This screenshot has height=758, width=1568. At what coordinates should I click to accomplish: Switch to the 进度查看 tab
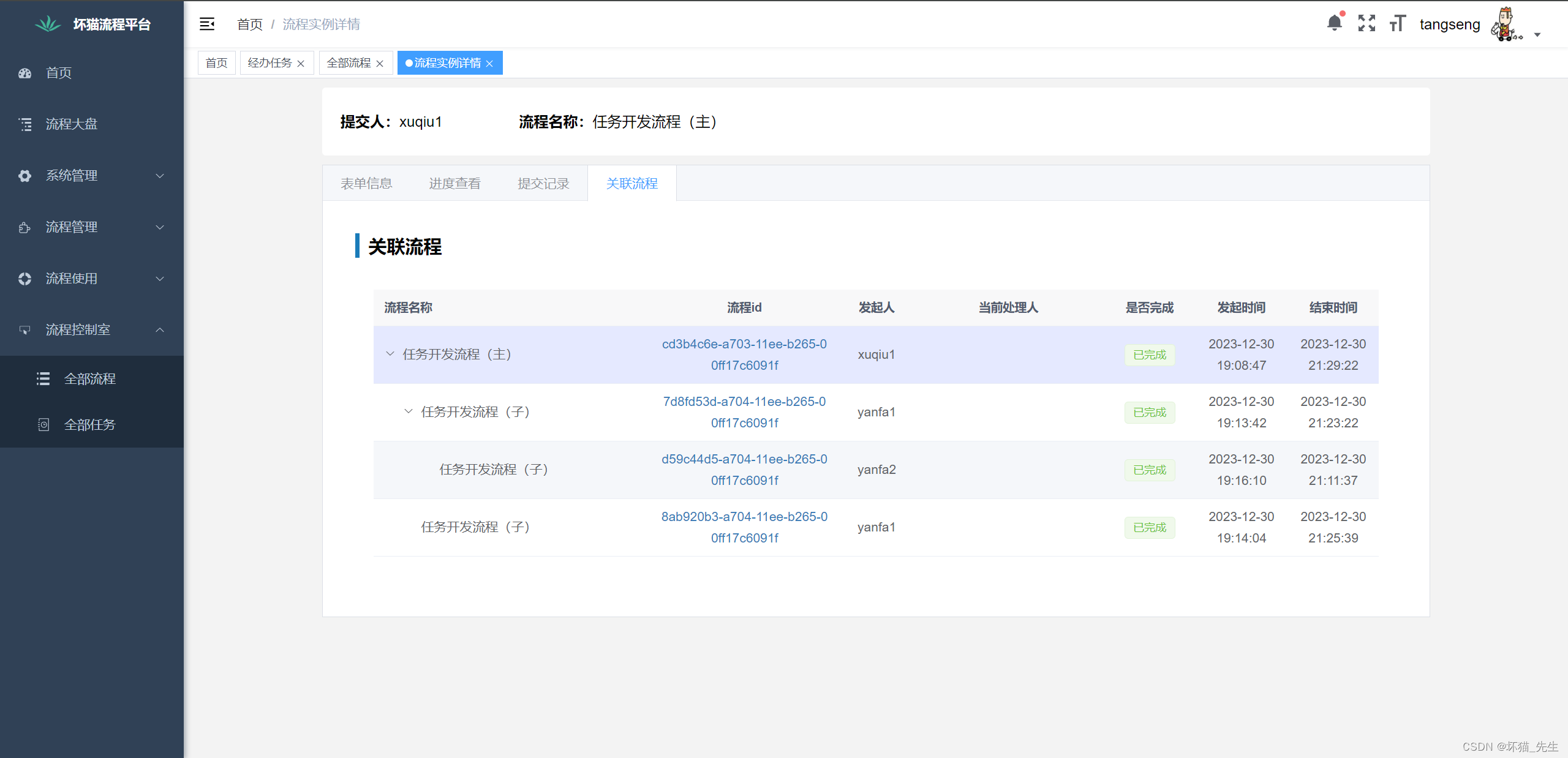(454, 184)
